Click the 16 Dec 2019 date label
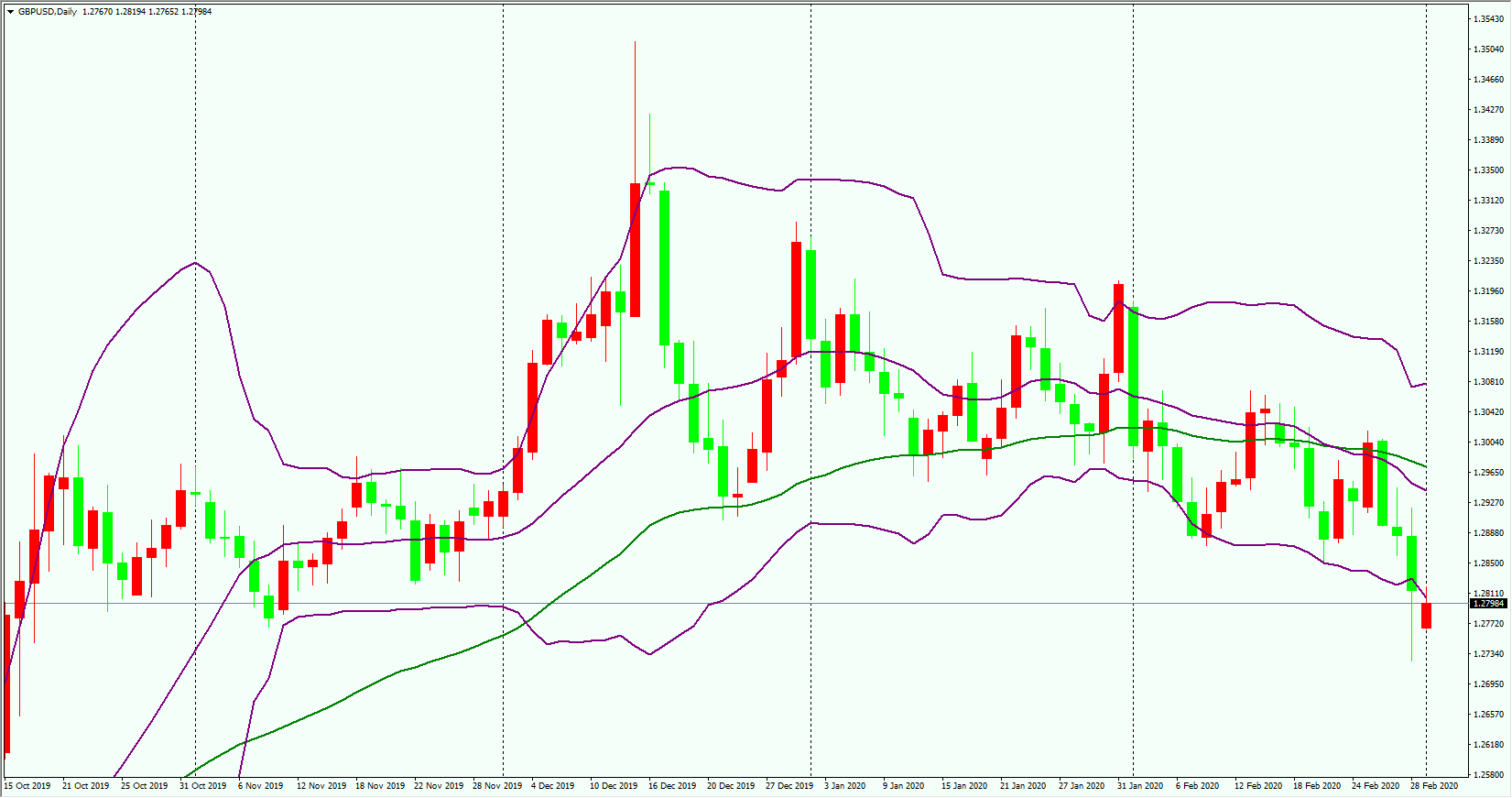Screen dimensions: 1512x798 point(672,786)
